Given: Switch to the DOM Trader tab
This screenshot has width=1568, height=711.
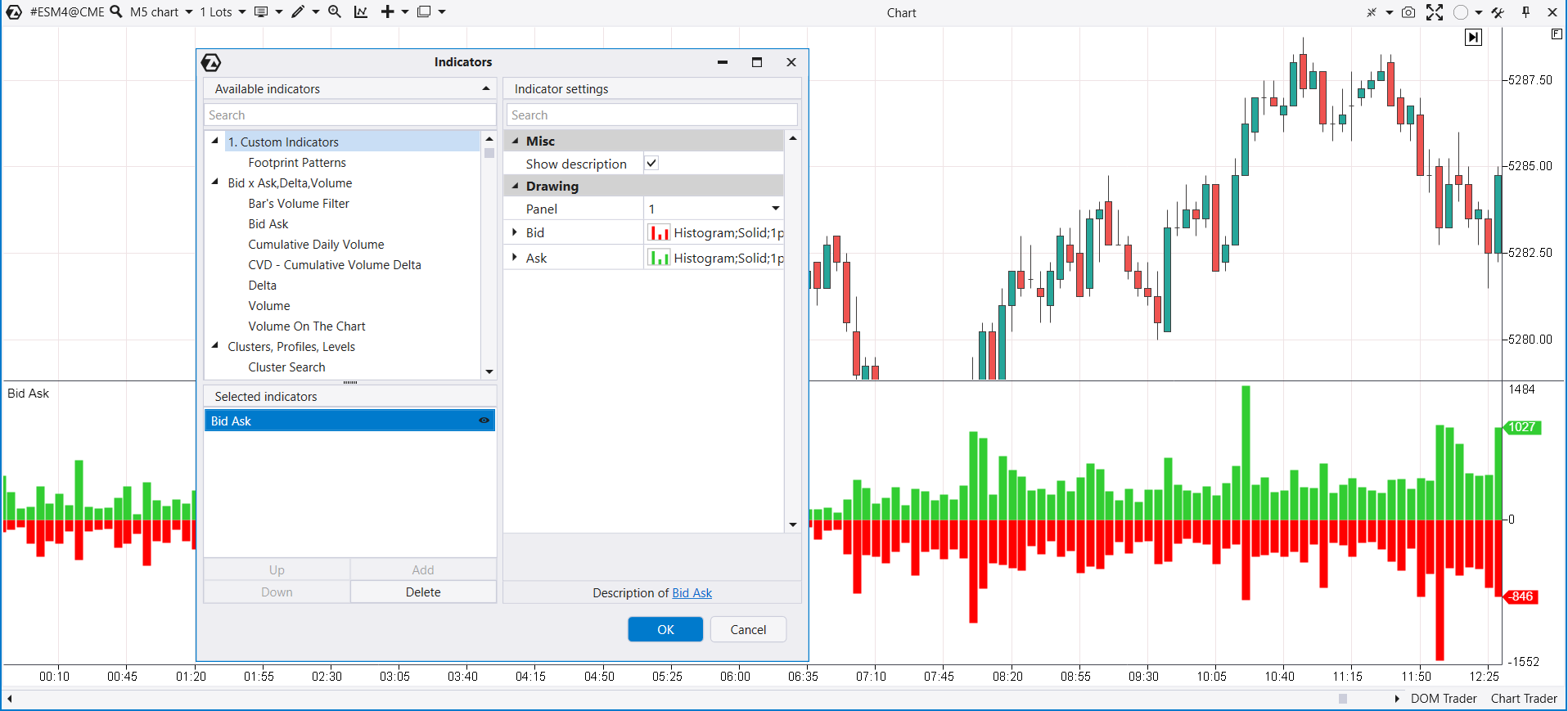Looking at the screenshot, I should click(1443, 699).
